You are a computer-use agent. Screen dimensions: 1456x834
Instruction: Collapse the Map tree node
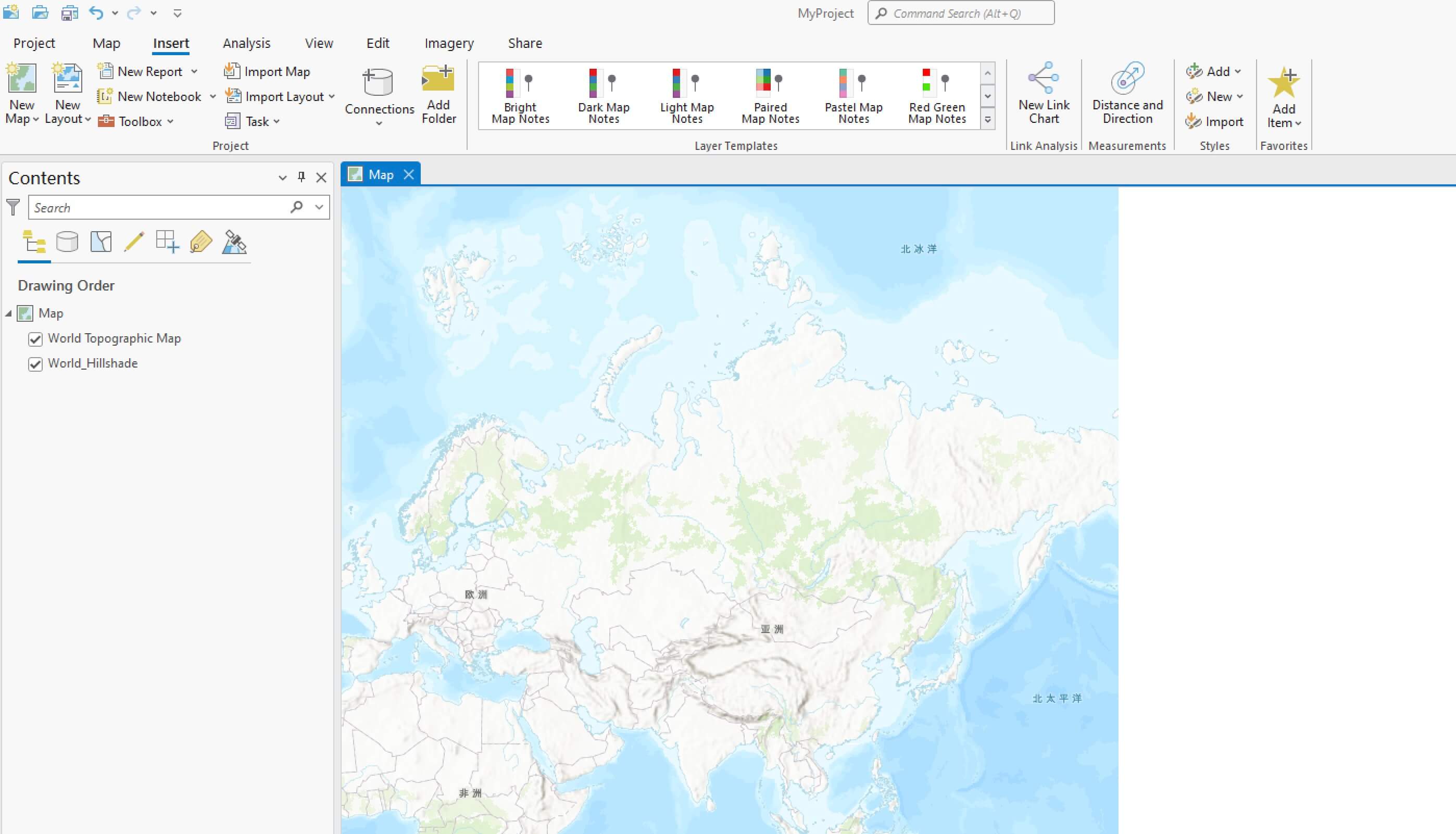click(8, 313)
